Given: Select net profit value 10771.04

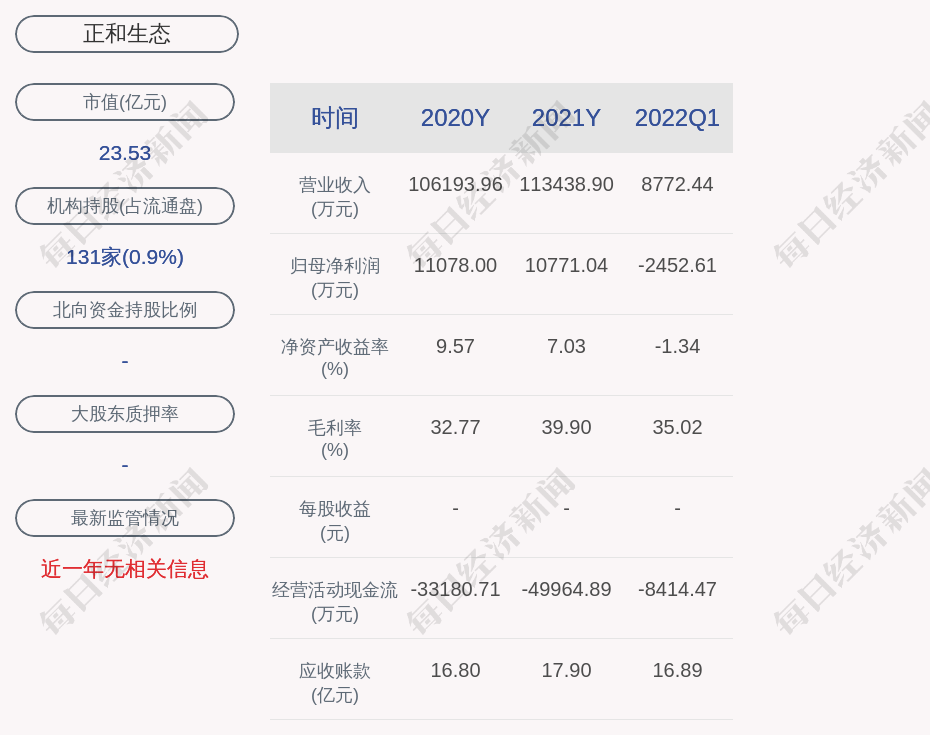Looking at the screenshot, I should click(x=566, y=265).
